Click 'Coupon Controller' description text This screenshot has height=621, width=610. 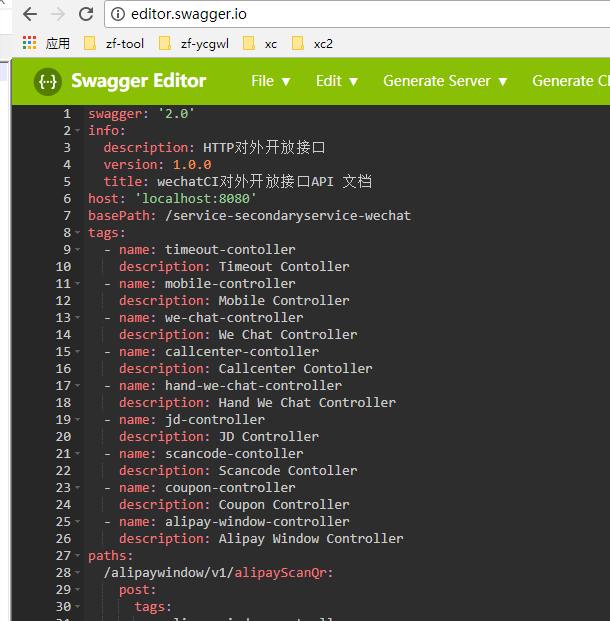[x=284, y=505]
